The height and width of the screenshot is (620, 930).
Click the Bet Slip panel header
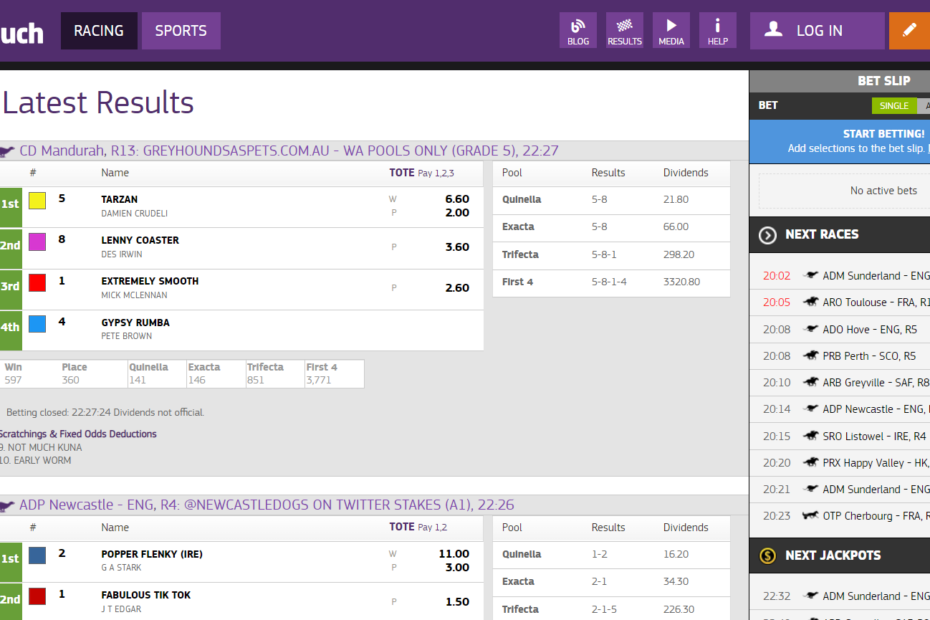click(x=840, y=81)
